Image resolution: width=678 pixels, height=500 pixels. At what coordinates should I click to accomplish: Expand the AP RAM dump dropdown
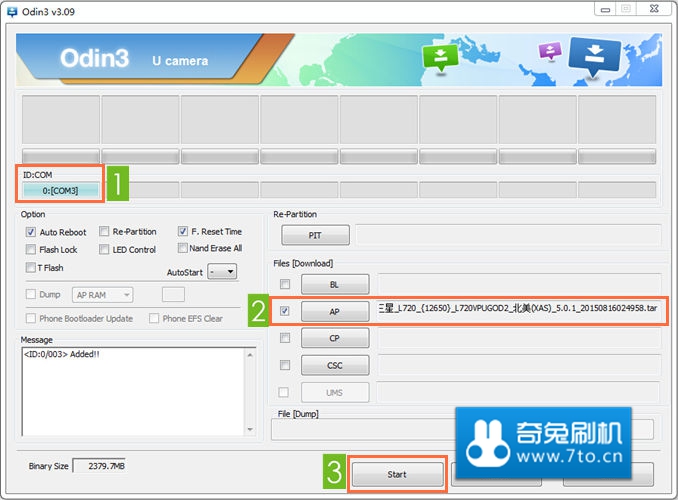[x=102, y=295]
